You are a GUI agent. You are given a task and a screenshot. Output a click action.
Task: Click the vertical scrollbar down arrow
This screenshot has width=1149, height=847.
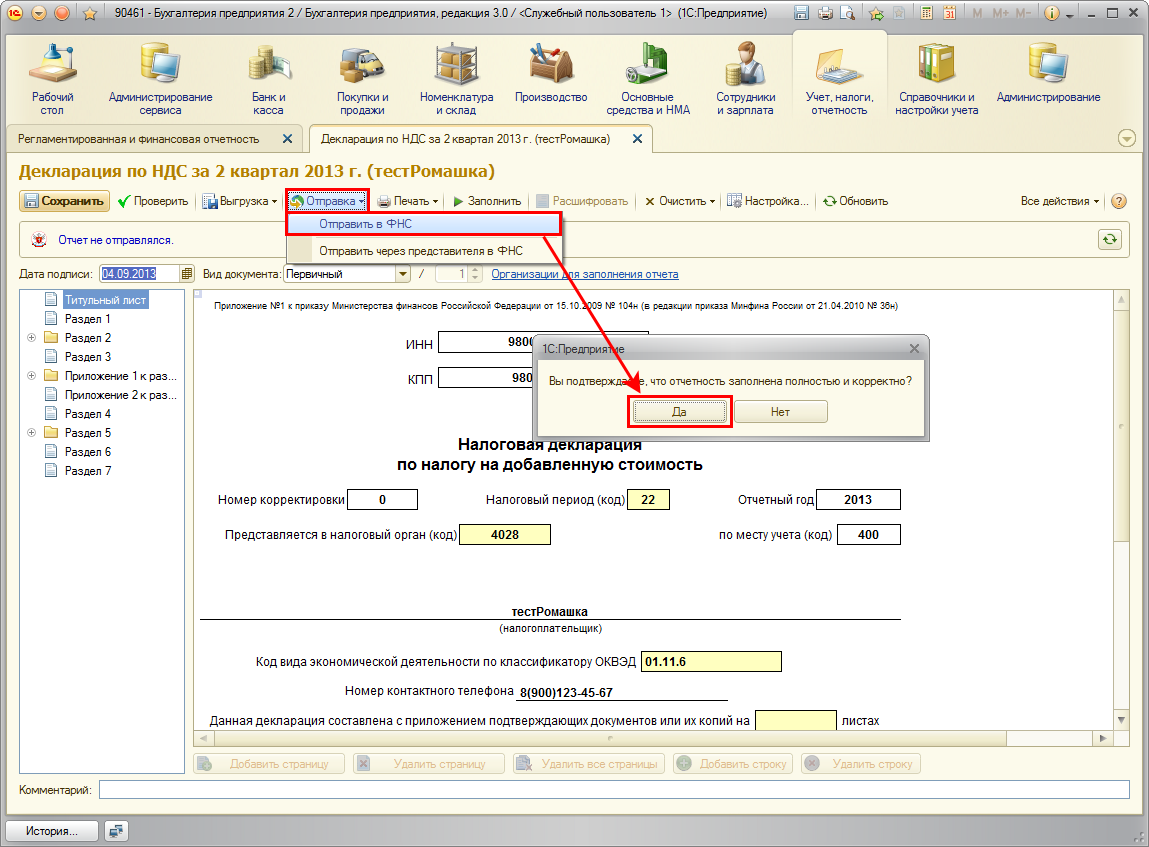coord(1121,720)
